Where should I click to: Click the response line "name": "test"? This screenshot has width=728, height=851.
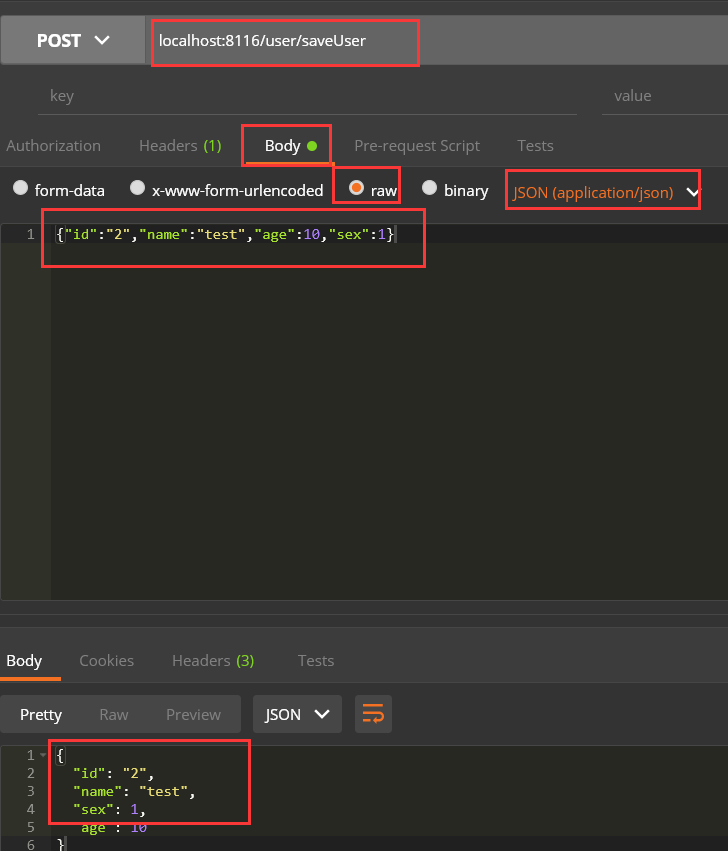coord(134,792)
